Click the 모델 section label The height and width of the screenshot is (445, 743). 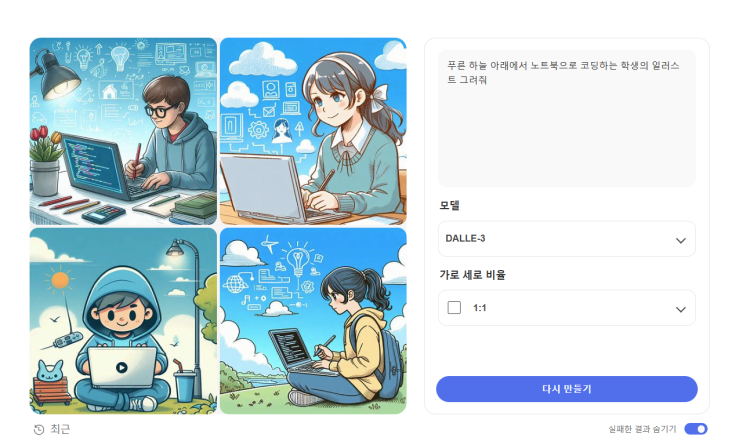449,205
